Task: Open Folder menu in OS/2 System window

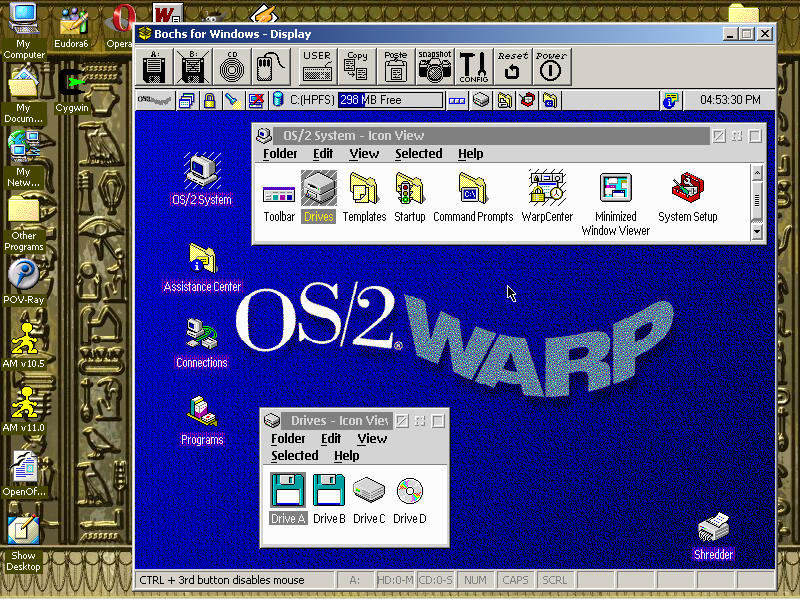Action: click(280, 154)
